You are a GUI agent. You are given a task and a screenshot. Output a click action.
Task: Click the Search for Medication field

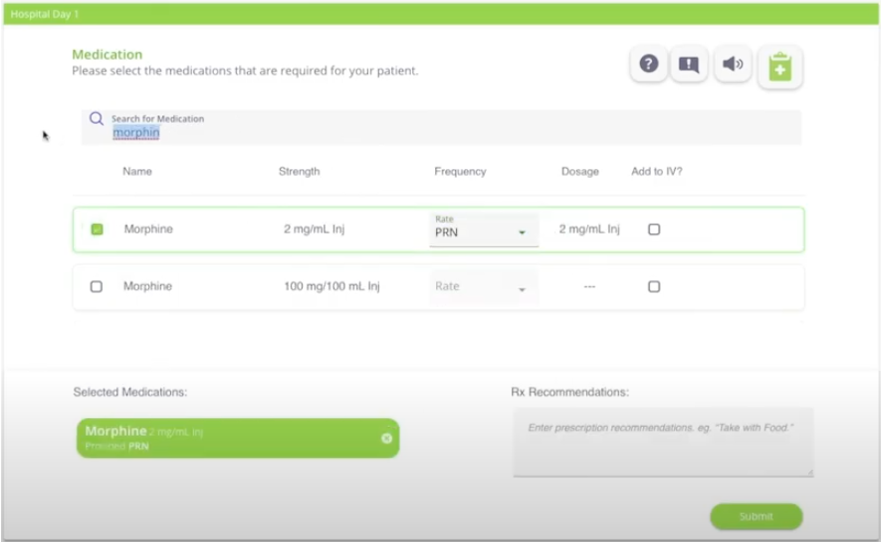click(x=450, y=127)
